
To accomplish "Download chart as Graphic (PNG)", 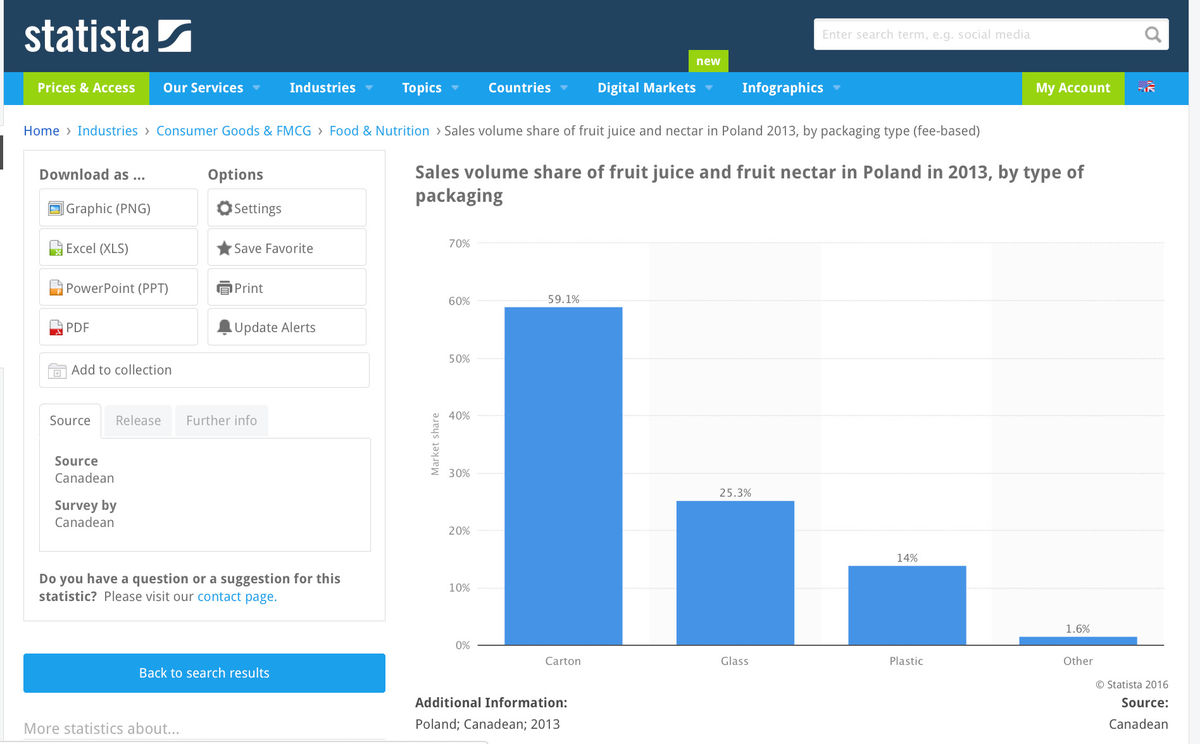I will point(118,208).
